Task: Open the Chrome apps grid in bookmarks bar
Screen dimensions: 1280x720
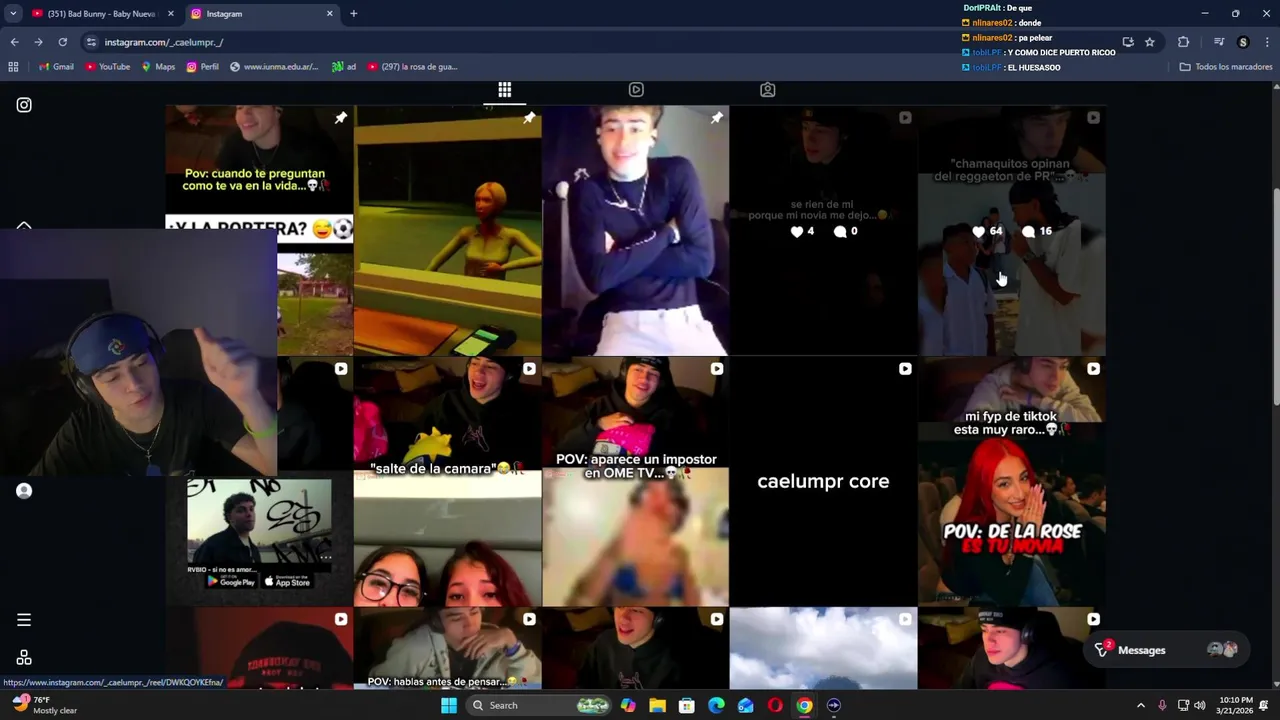Action: pyautogui.click(x=13, y=67)
